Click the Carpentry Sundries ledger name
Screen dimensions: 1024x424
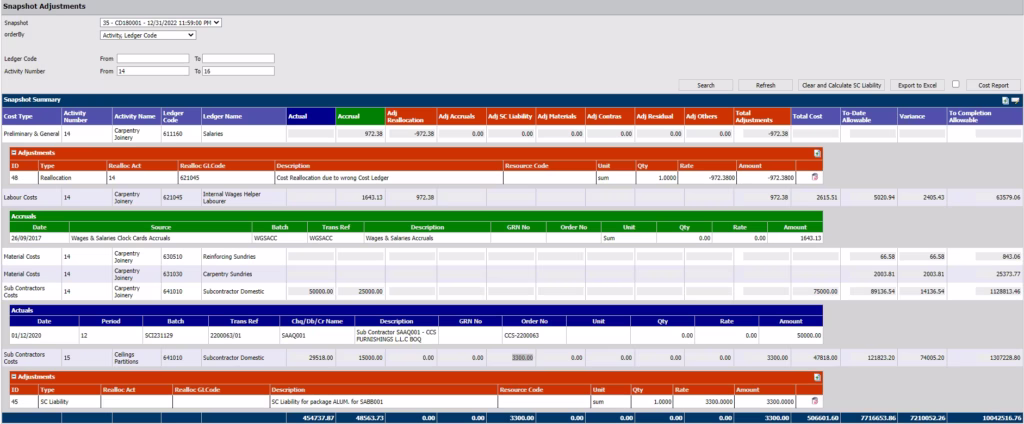point(227,274)
